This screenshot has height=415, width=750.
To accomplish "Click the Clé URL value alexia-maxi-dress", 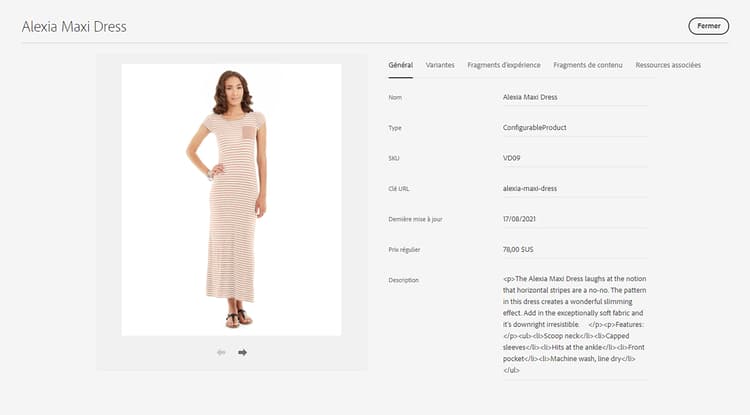I will tap(530, 188).
